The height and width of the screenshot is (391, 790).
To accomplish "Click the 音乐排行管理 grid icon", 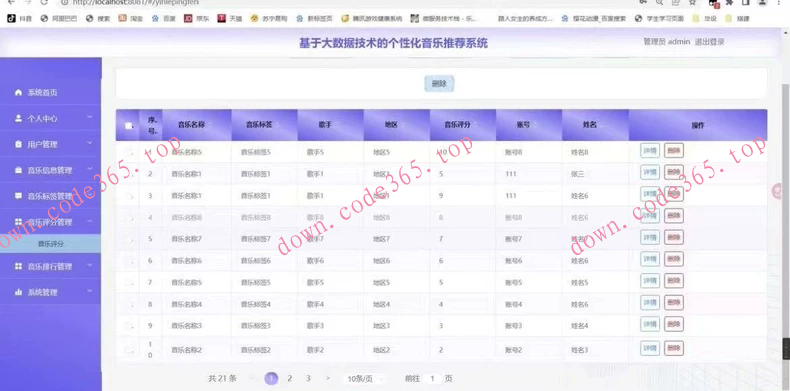I will pos(19,266).
